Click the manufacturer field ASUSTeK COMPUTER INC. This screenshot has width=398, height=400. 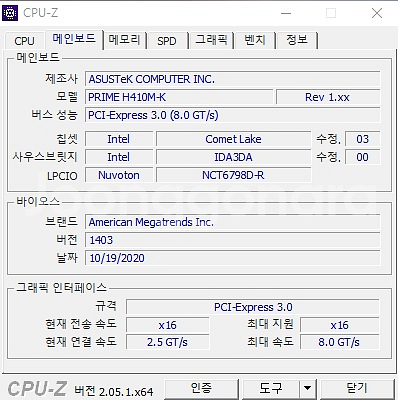232,79
